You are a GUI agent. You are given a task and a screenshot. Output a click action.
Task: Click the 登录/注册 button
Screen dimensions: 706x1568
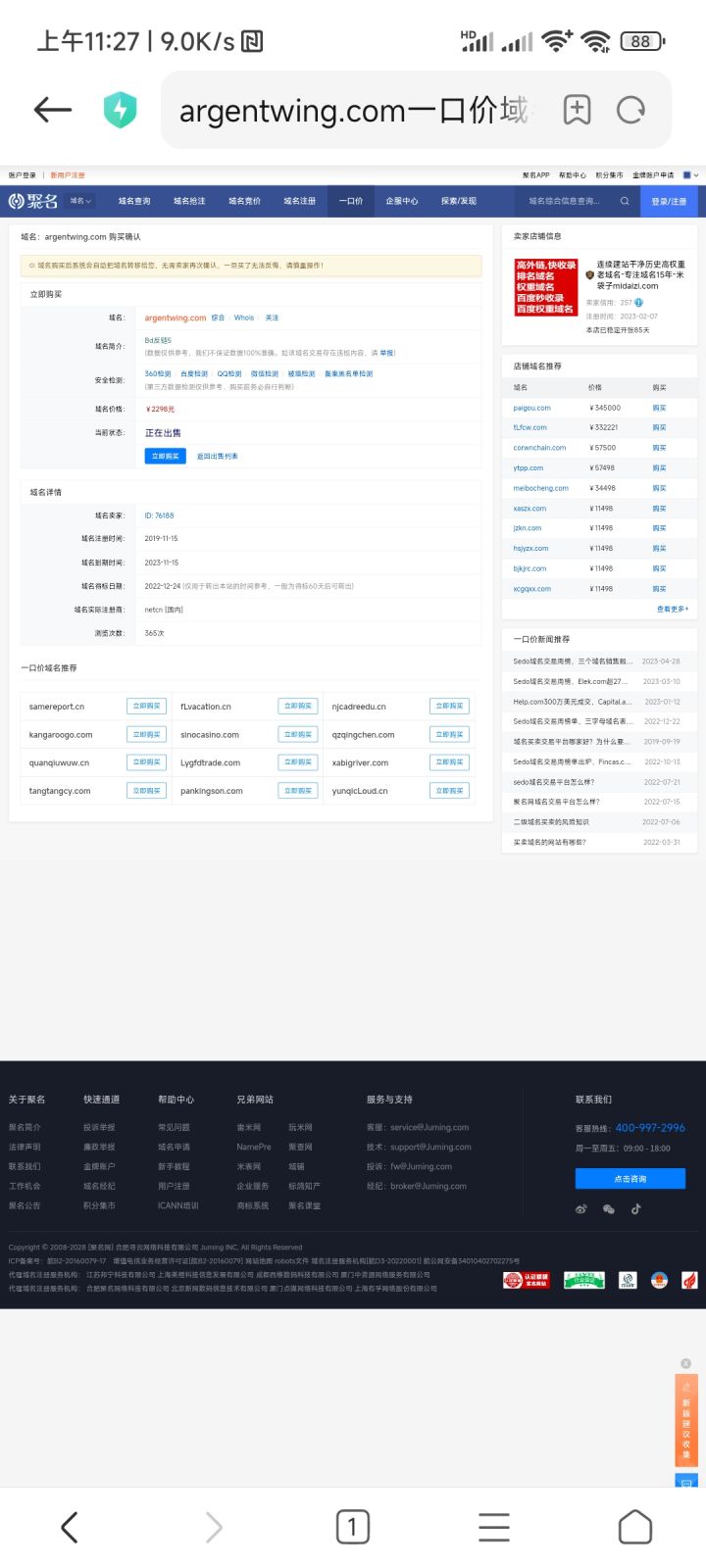point(669,201)
